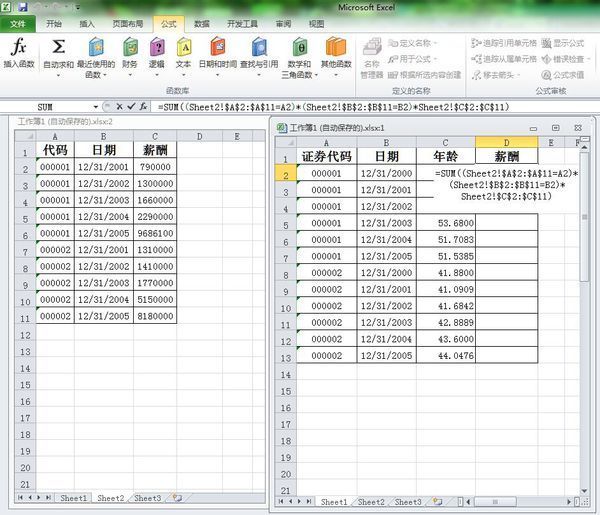The image size is (600, 515).
Task: Confirm formula with the checkmark icon
Action: 131,107
